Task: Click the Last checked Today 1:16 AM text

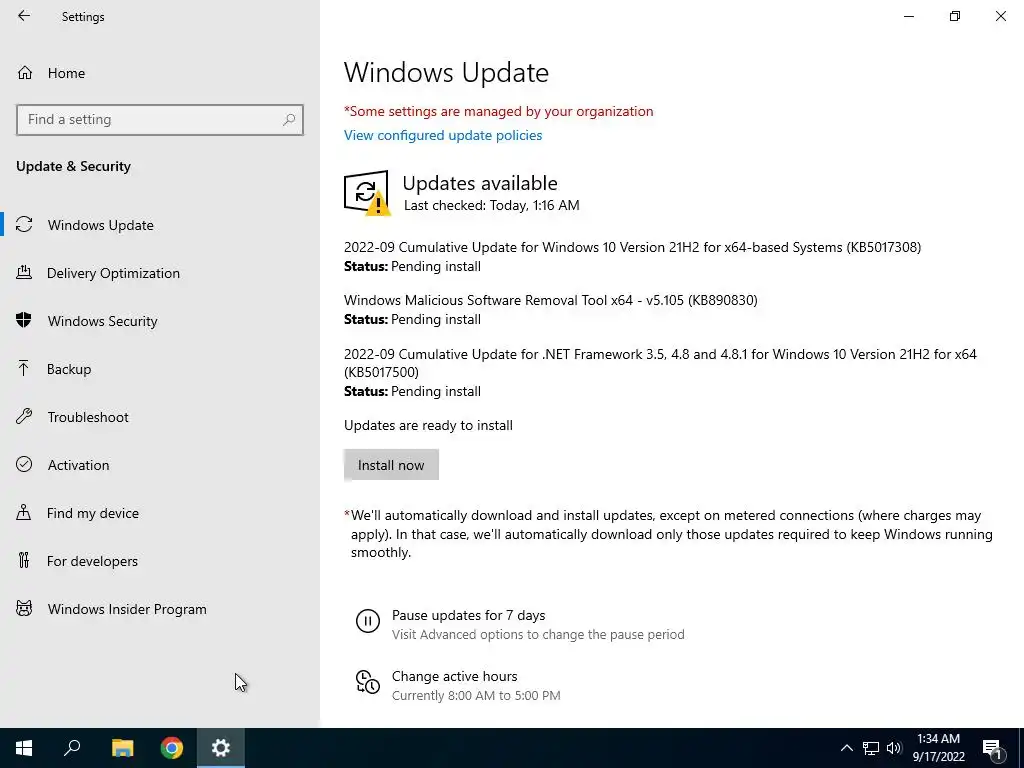Action: (492, 205)
